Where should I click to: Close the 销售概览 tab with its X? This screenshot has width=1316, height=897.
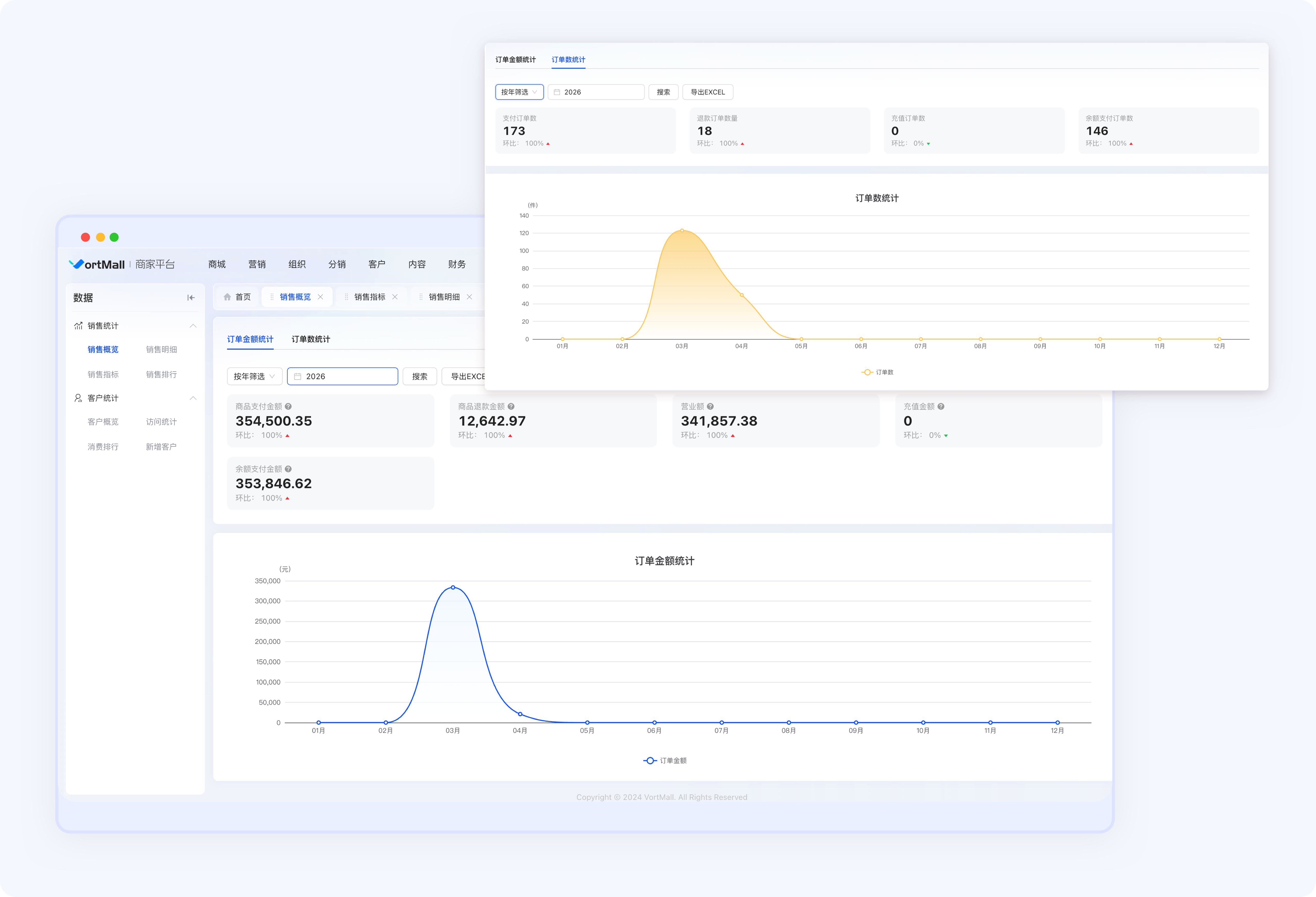point(321,297)
